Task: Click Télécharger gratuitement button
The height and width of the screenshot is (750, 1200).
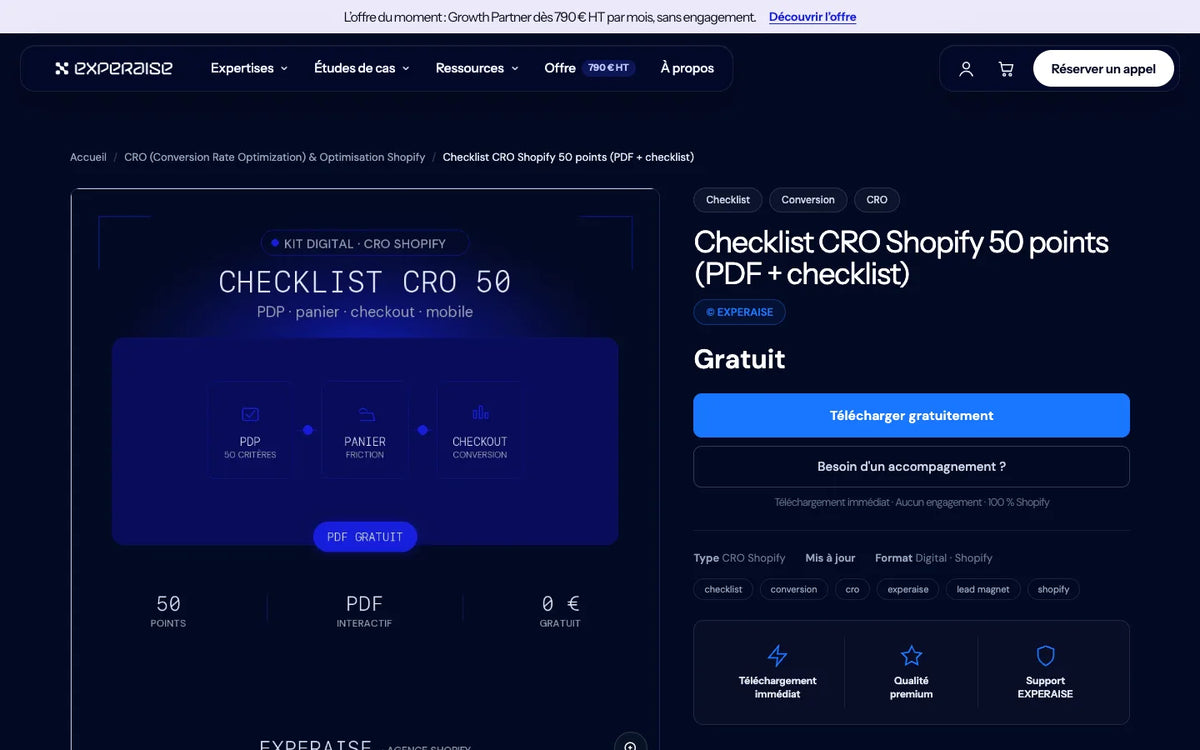Action: tap(911, 415)
